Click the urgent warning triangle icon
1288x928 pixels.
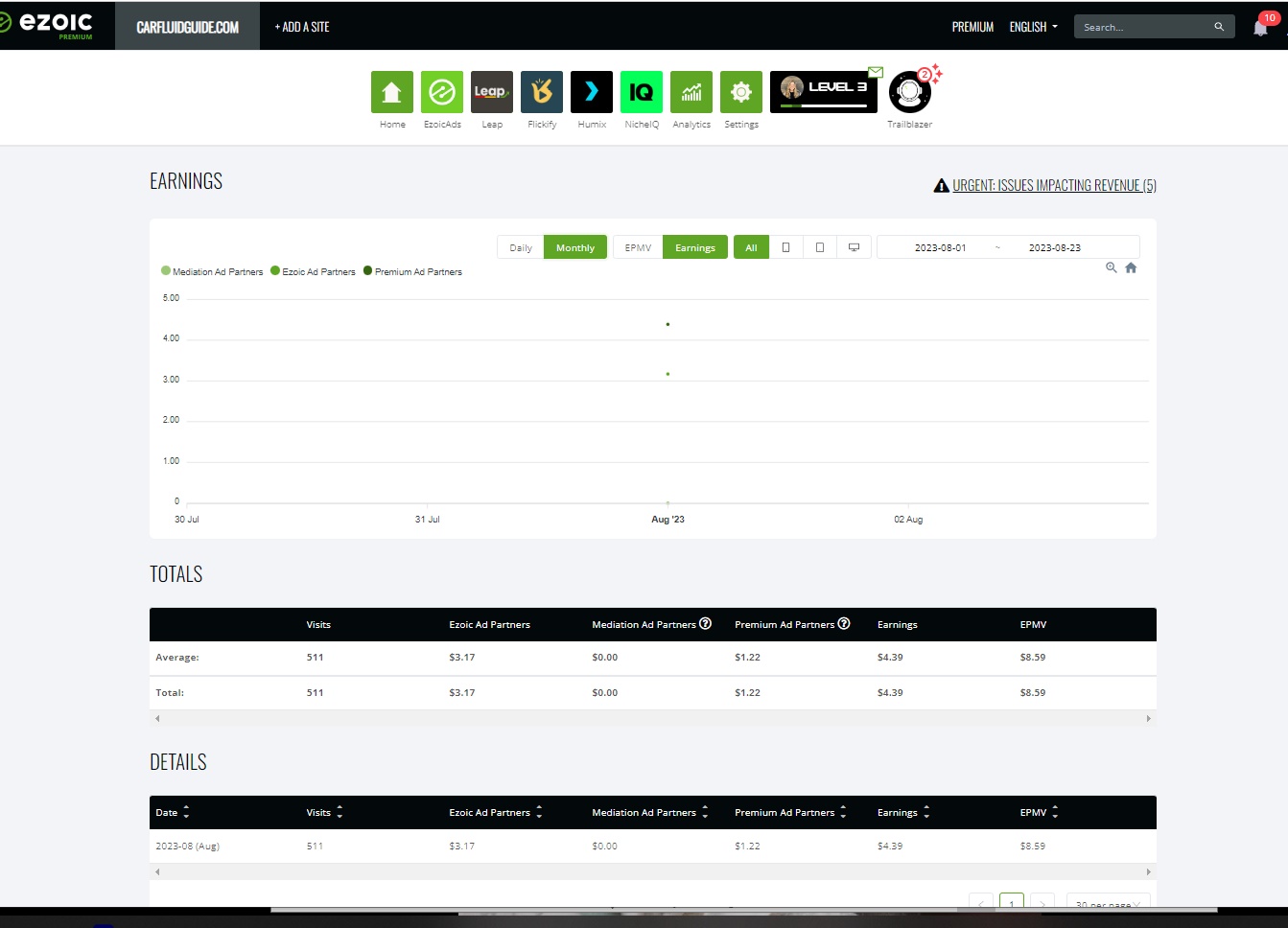click(x=942, y=185)
